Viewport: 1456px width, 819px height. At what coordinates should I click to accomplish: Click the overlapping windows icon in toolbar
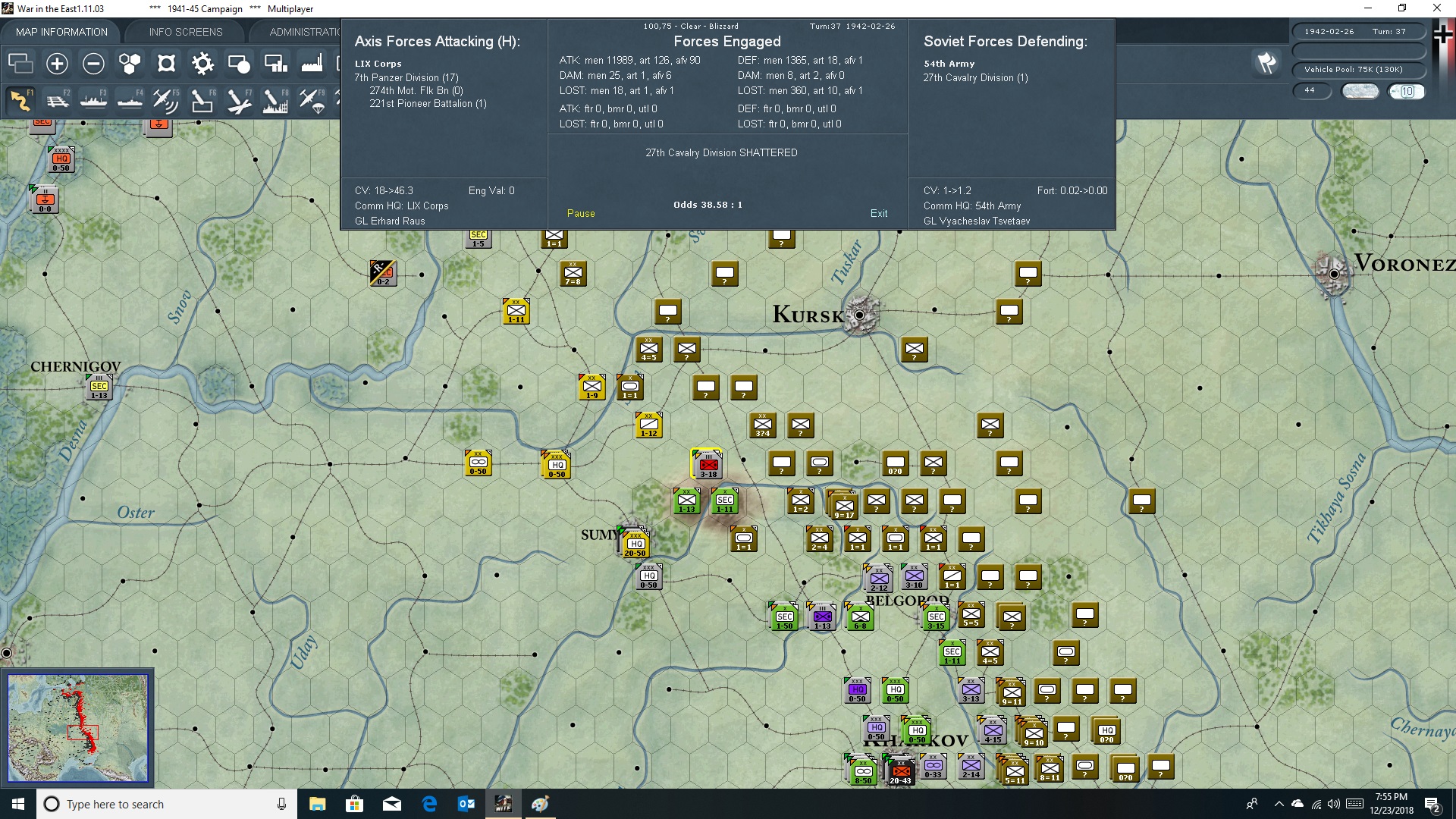click(20, 64)
